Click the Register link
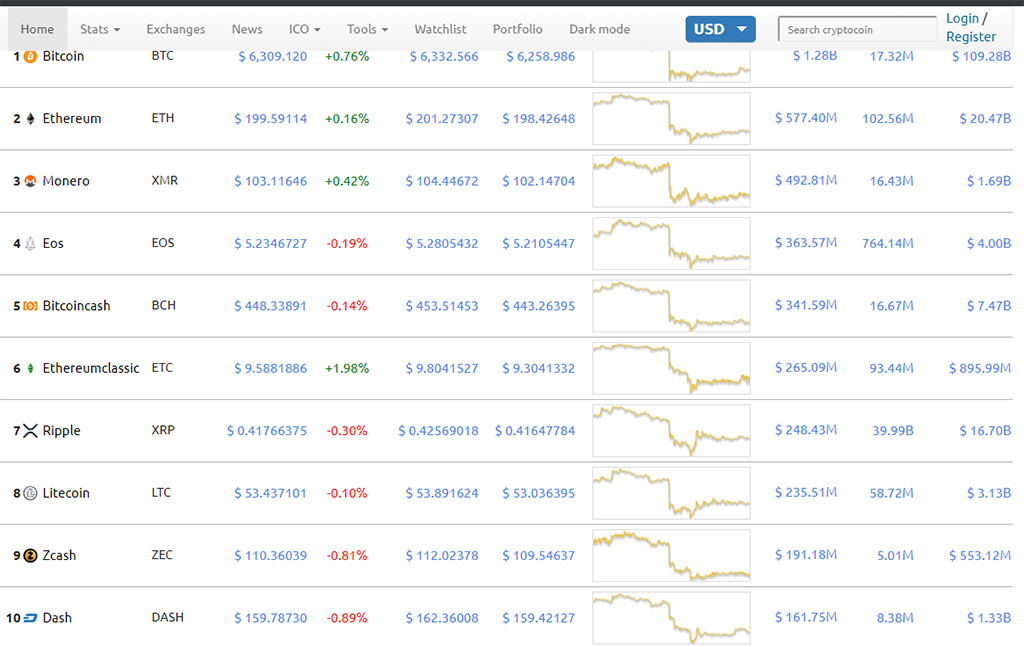This screenshot has height=647, width=1024. 971,37
